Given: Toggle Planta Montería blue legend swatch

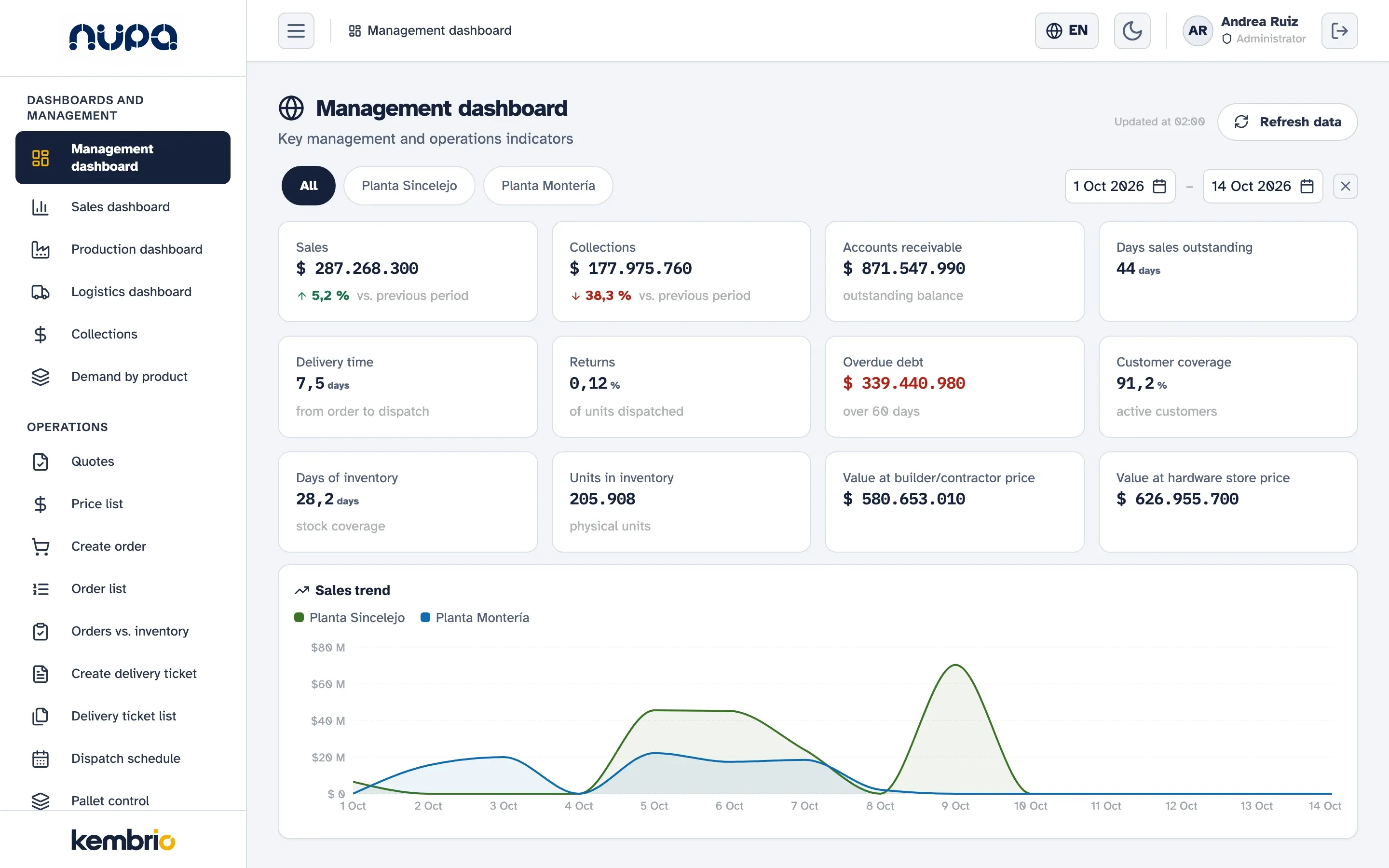Looking at the screenshot, I should tap(425, 618).
